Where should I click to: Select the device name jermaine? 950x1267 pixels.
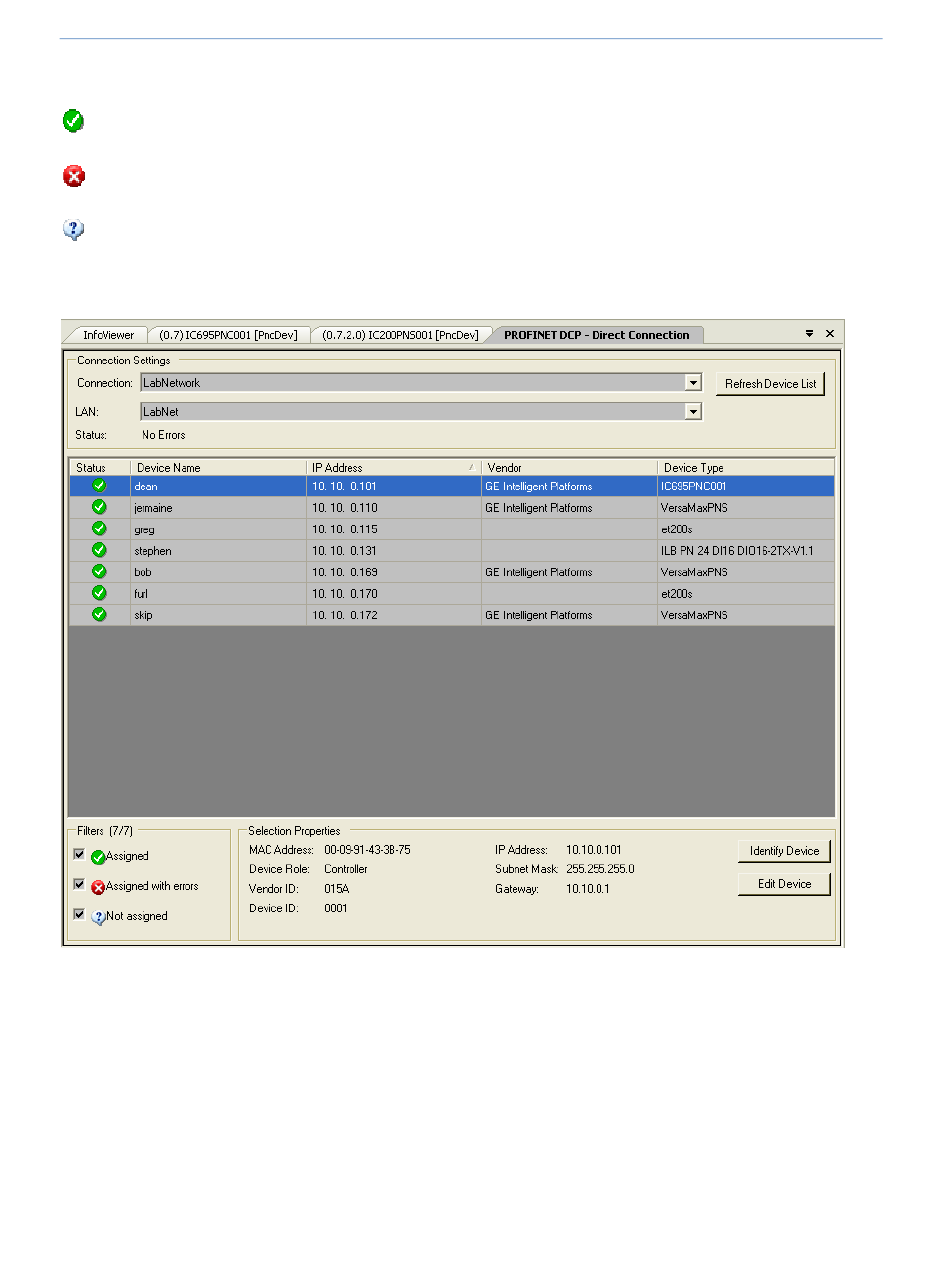153,508
